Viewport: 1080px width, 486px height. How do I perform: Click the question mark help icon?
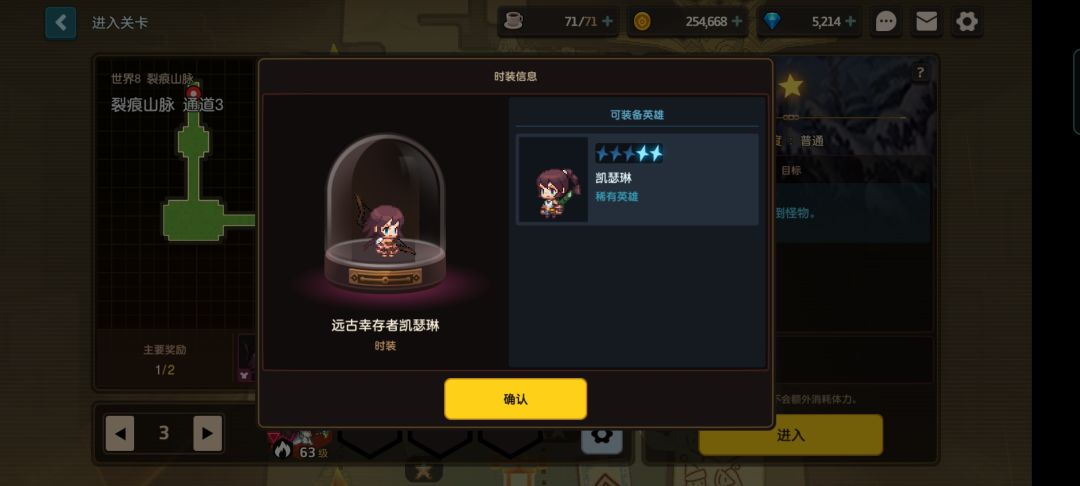[920, 72]
